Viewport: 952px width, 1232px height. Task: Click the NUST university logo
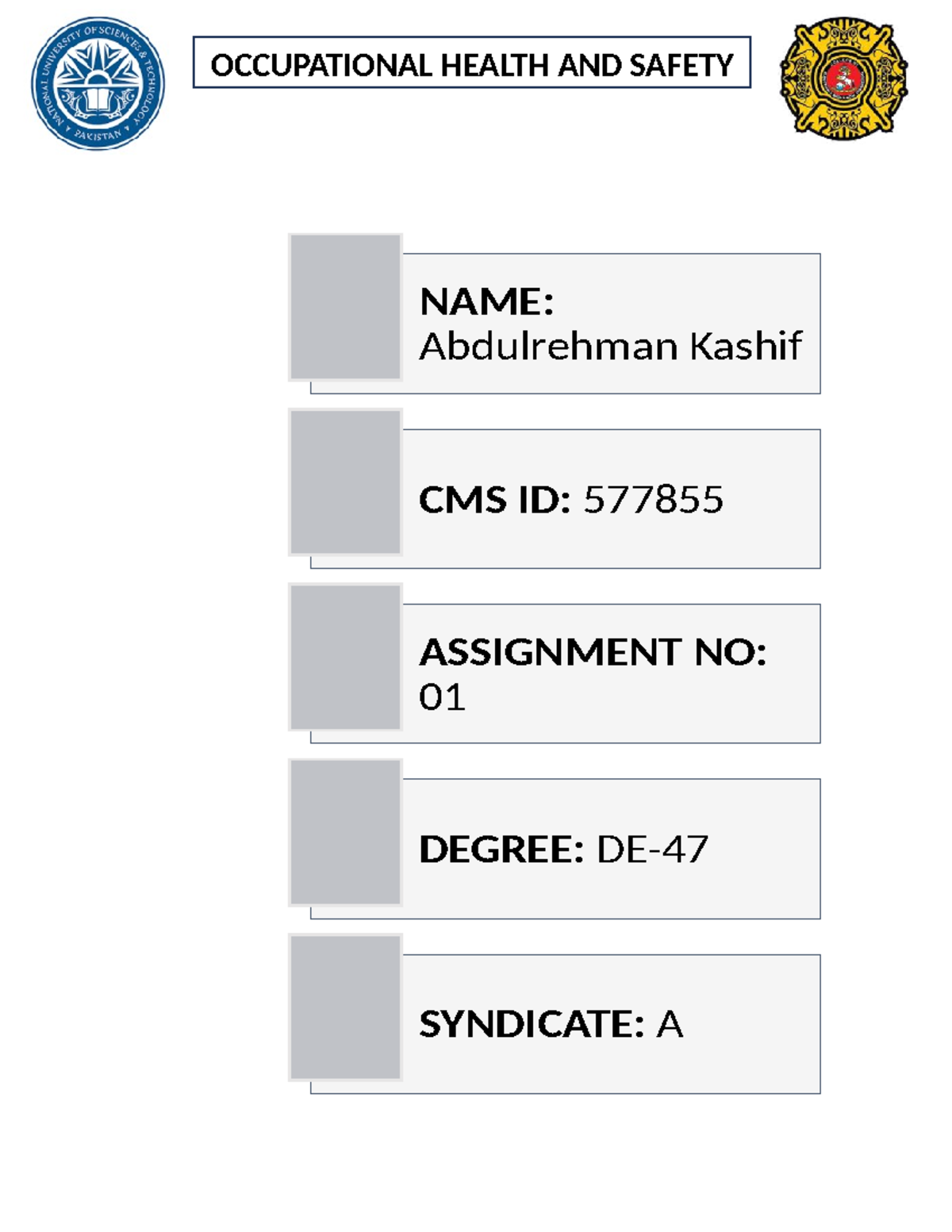[98, 83]
